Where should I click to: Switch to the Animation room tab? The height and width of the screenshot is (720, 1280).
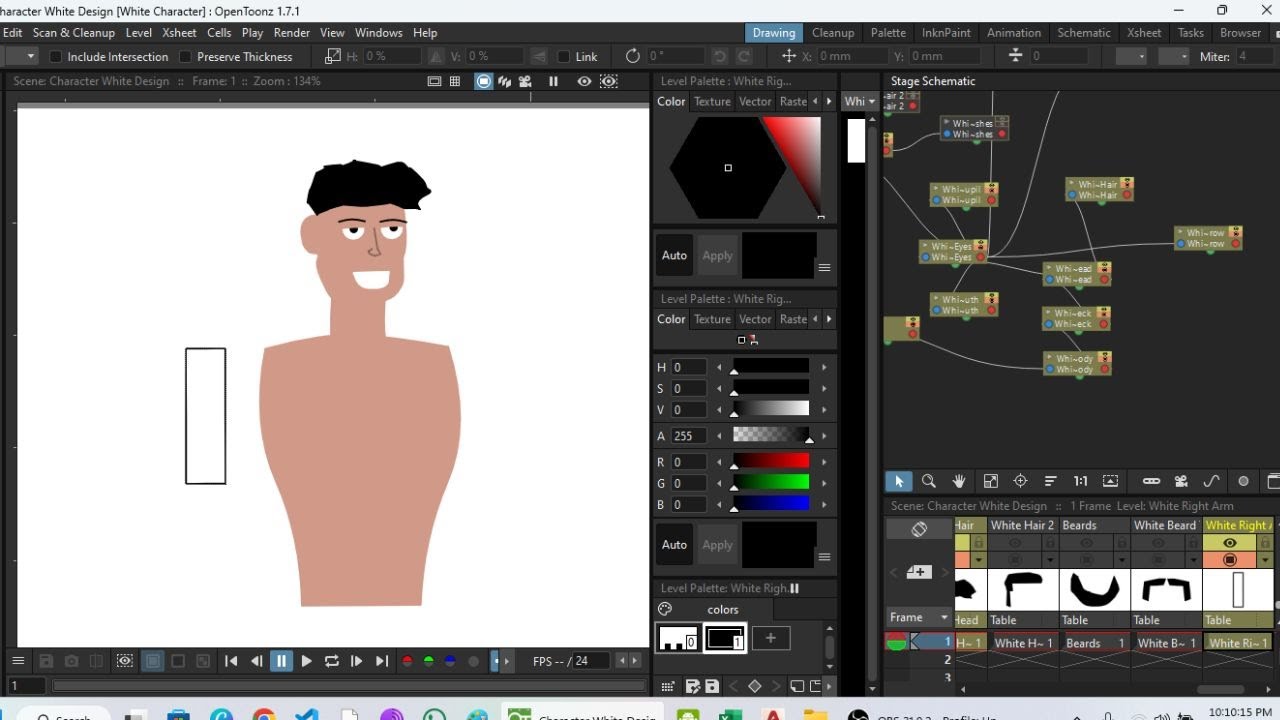(1014, 33)
